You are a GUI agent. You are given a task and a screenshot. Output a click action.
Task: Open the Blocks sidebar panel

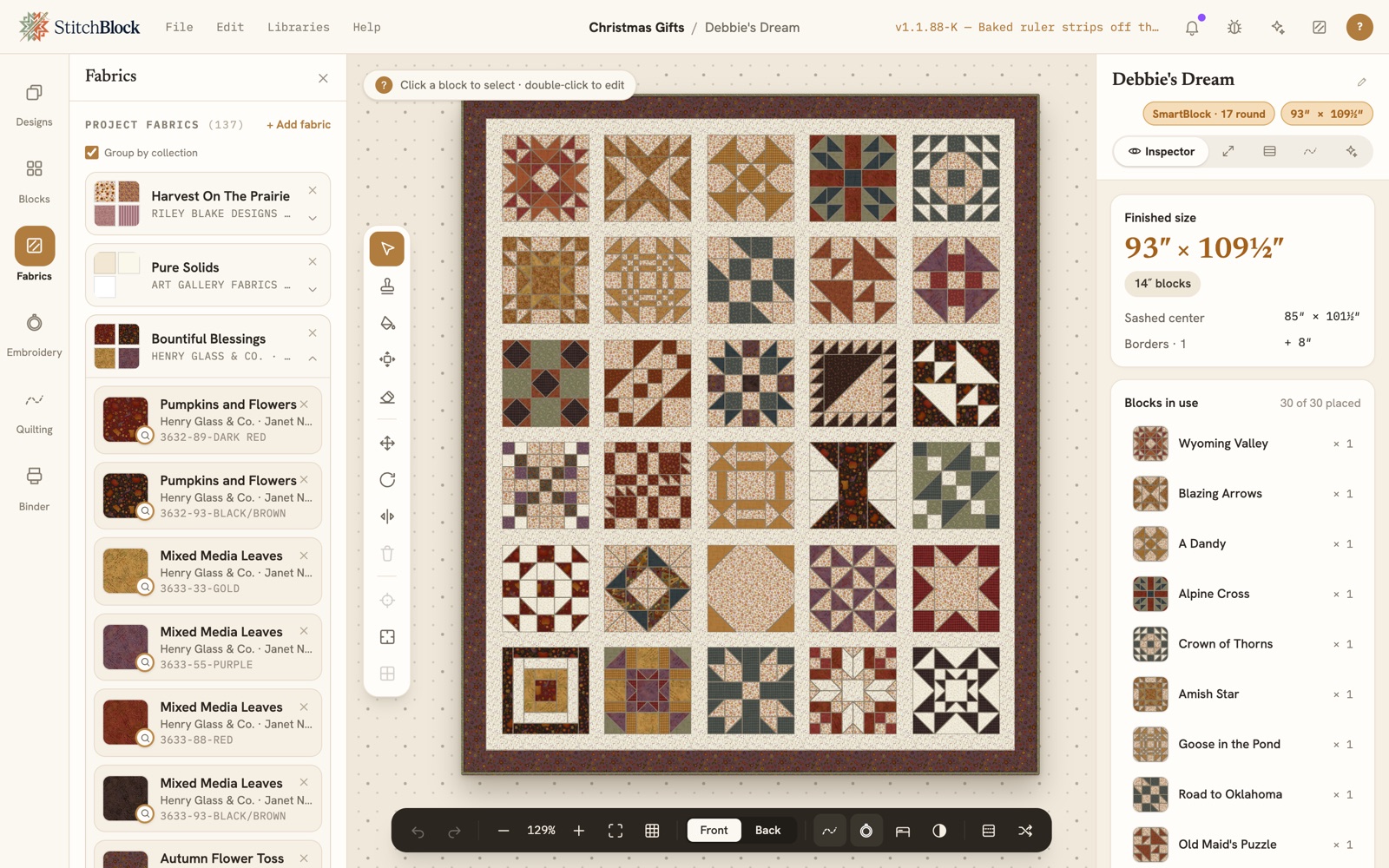(x=34, y=181)
